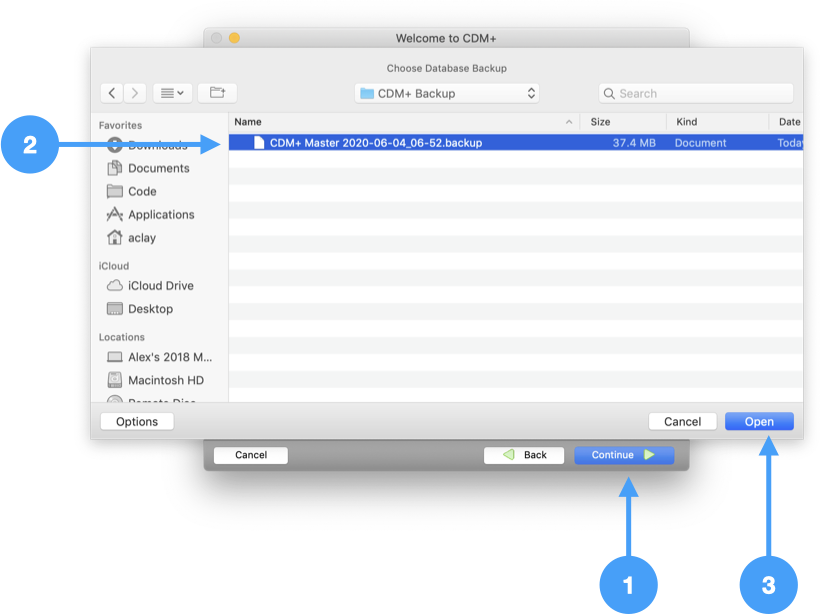The height and width of the screenshot is (614, 820).
Task: Click the Macintosh HD disk icon
Action: coord(115,380)
